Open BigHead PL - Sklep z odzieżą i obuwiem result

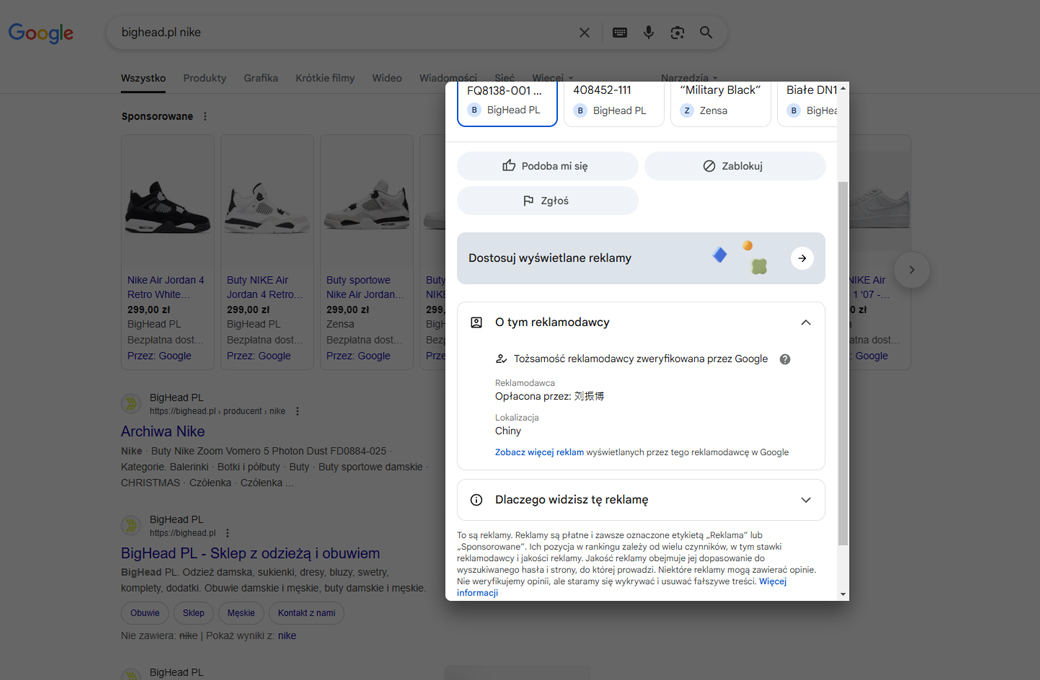click(250, 553)
